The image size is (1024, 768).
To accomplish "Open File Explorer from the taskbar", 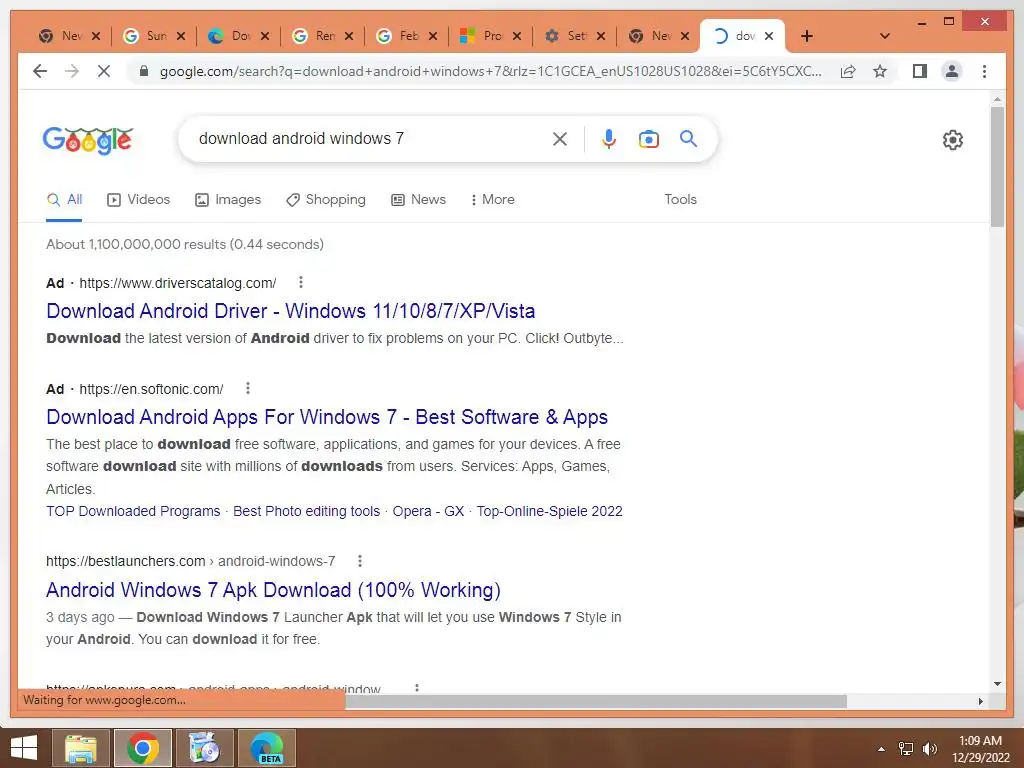I will [x=80, y=748].
